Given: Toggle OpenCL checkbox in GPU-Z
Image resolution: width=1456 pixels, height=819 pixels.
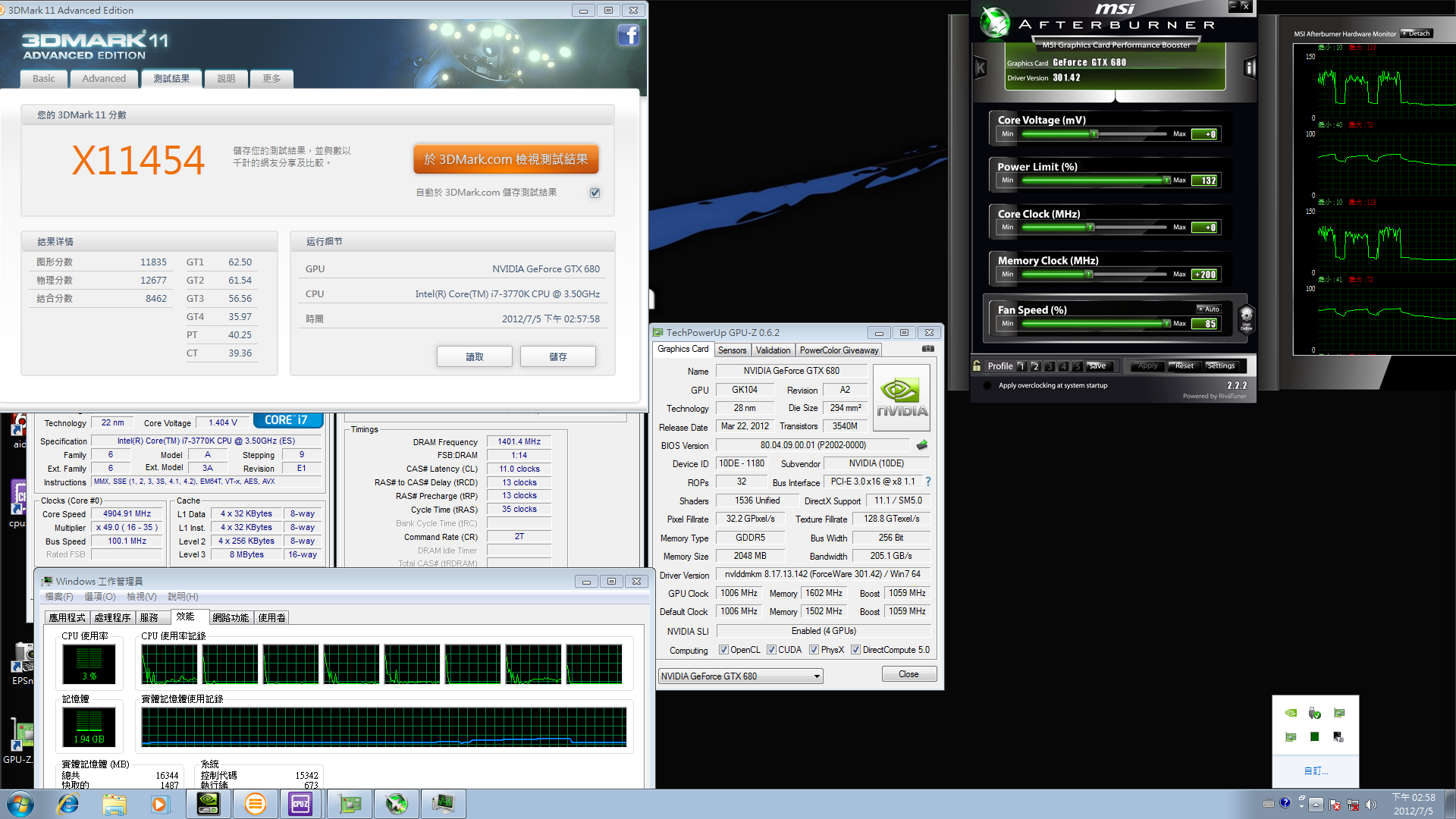Looking at the screenshot, I should 723,650.
